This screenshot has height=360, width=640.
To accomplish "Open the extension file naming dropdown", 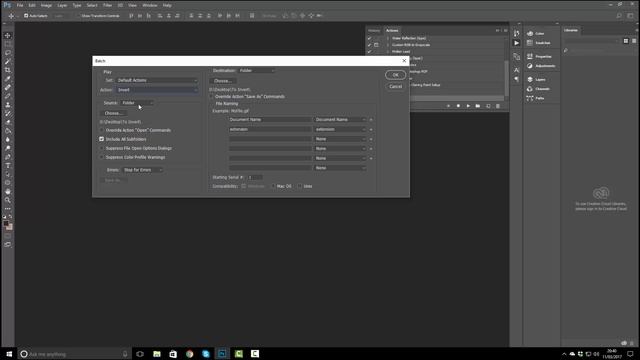I will pyautogui.click(x=340, y=129).
